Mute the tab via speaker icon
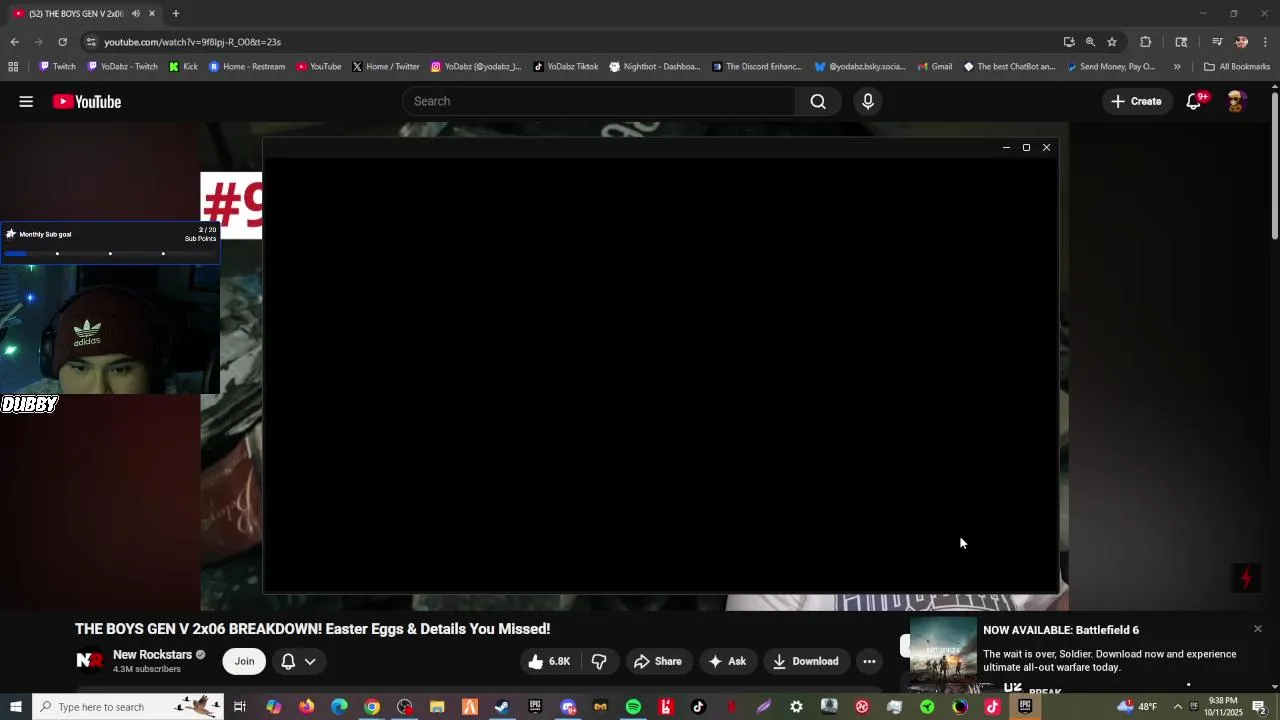 pos(136,14)
